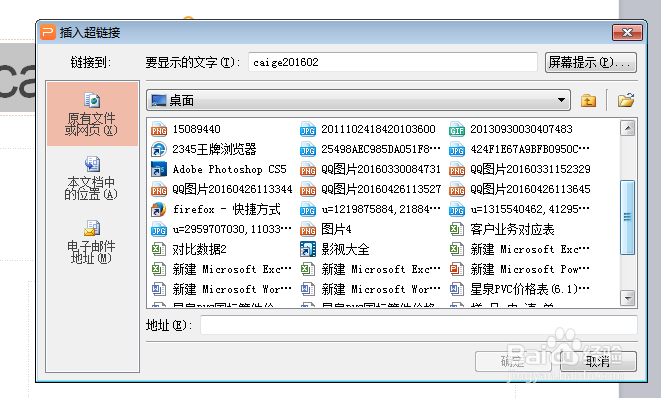The width and height of the screenshot is (661, 398).
Task: Select the 影视大全 icon
Action: coord(308,249)
